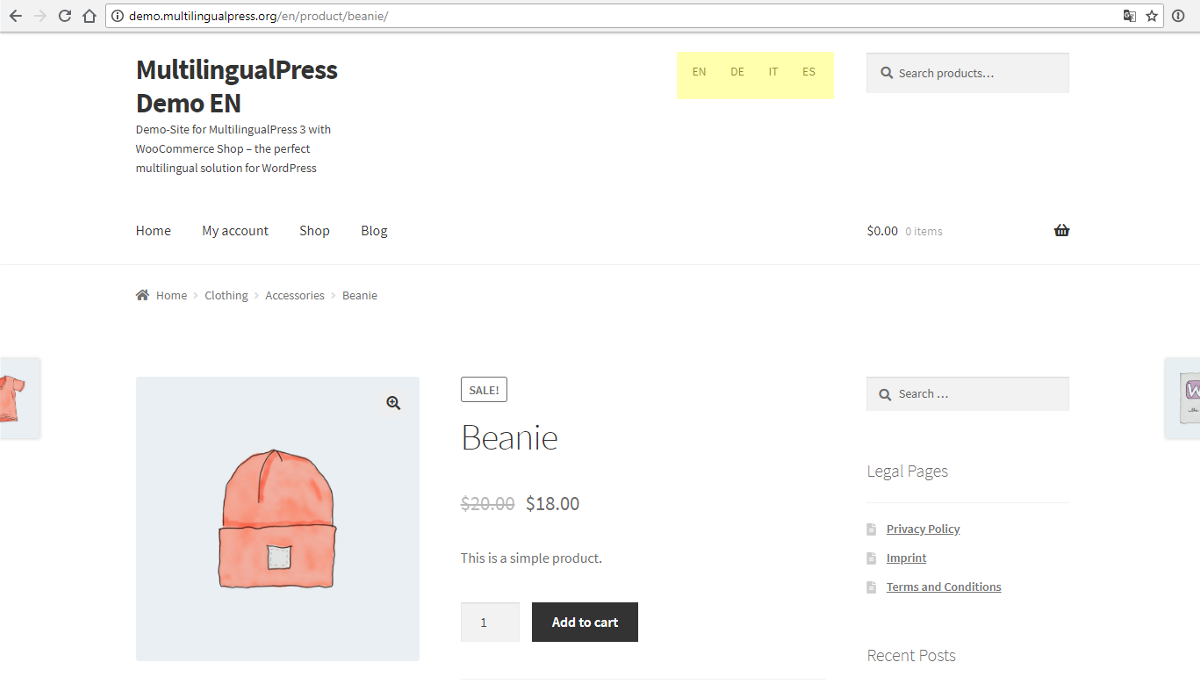Bookmark the page with the star icon
Image resolution: width=1200 pixels, height=684 pixels.
[x=1151, y=16]
